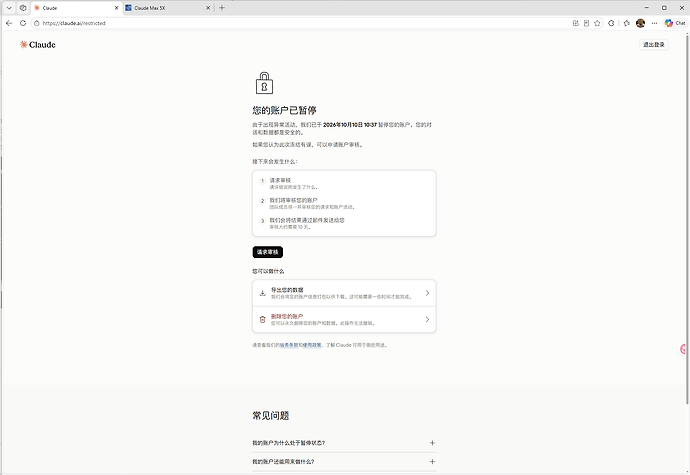Open the 服务条款 terms link

pos(289,345)
